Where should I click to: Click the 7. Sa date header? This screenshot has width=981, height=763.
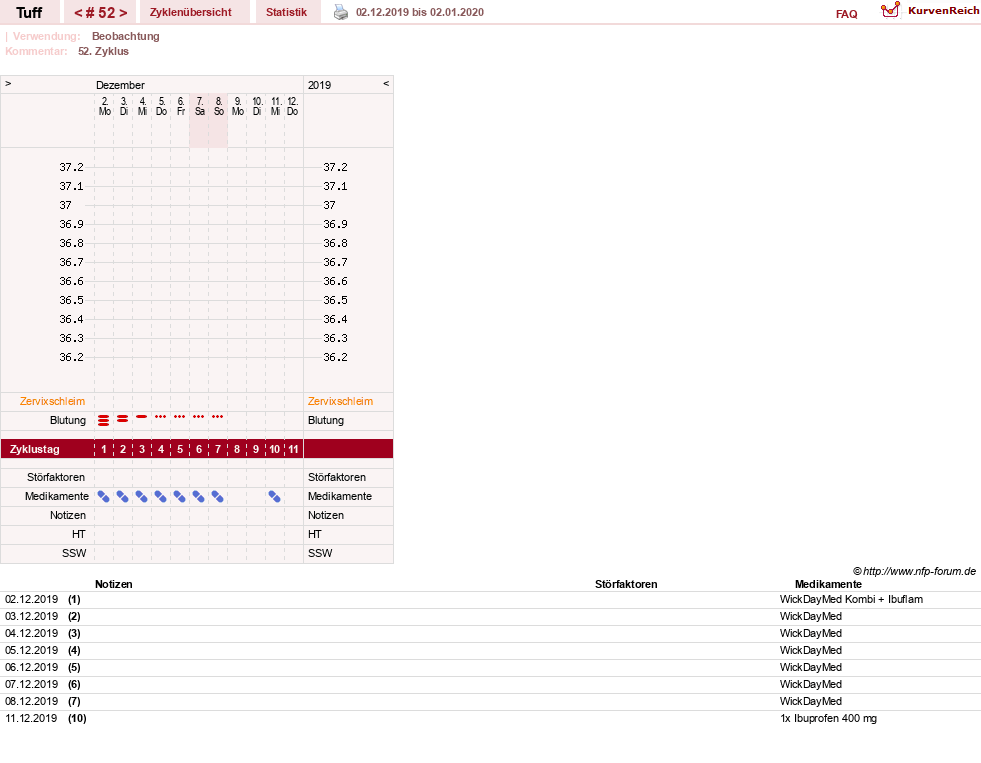[200, 106]
